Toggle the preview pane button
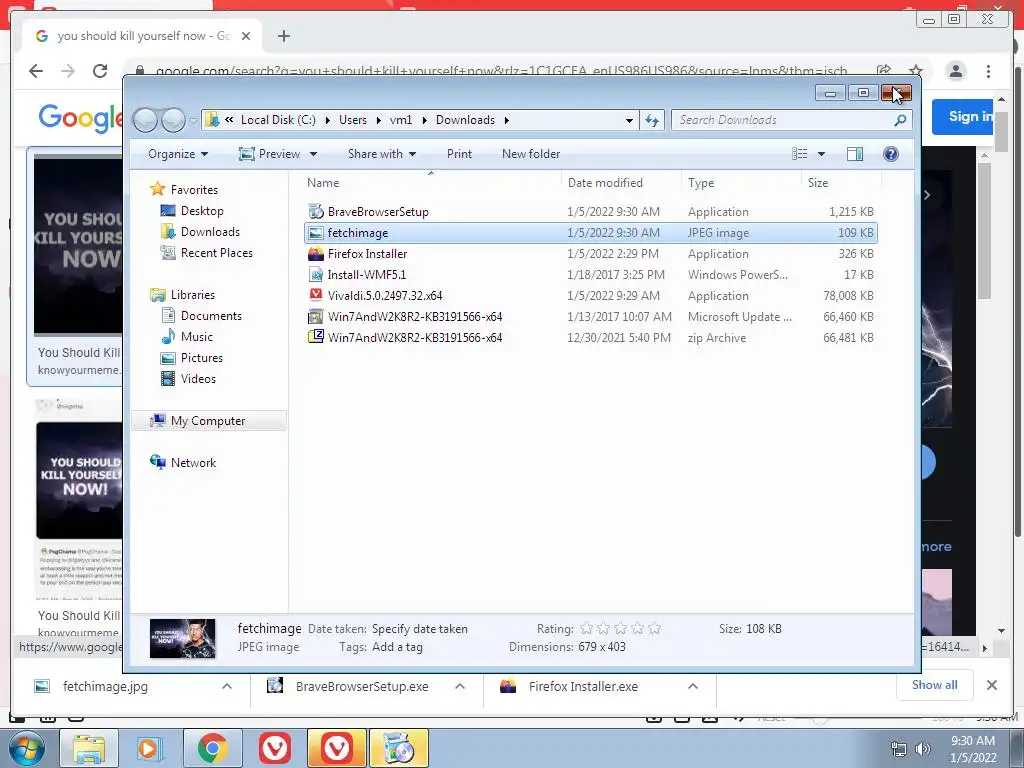Image resolution: width=1024 pixels, height=768 pixels. (854, 154)
